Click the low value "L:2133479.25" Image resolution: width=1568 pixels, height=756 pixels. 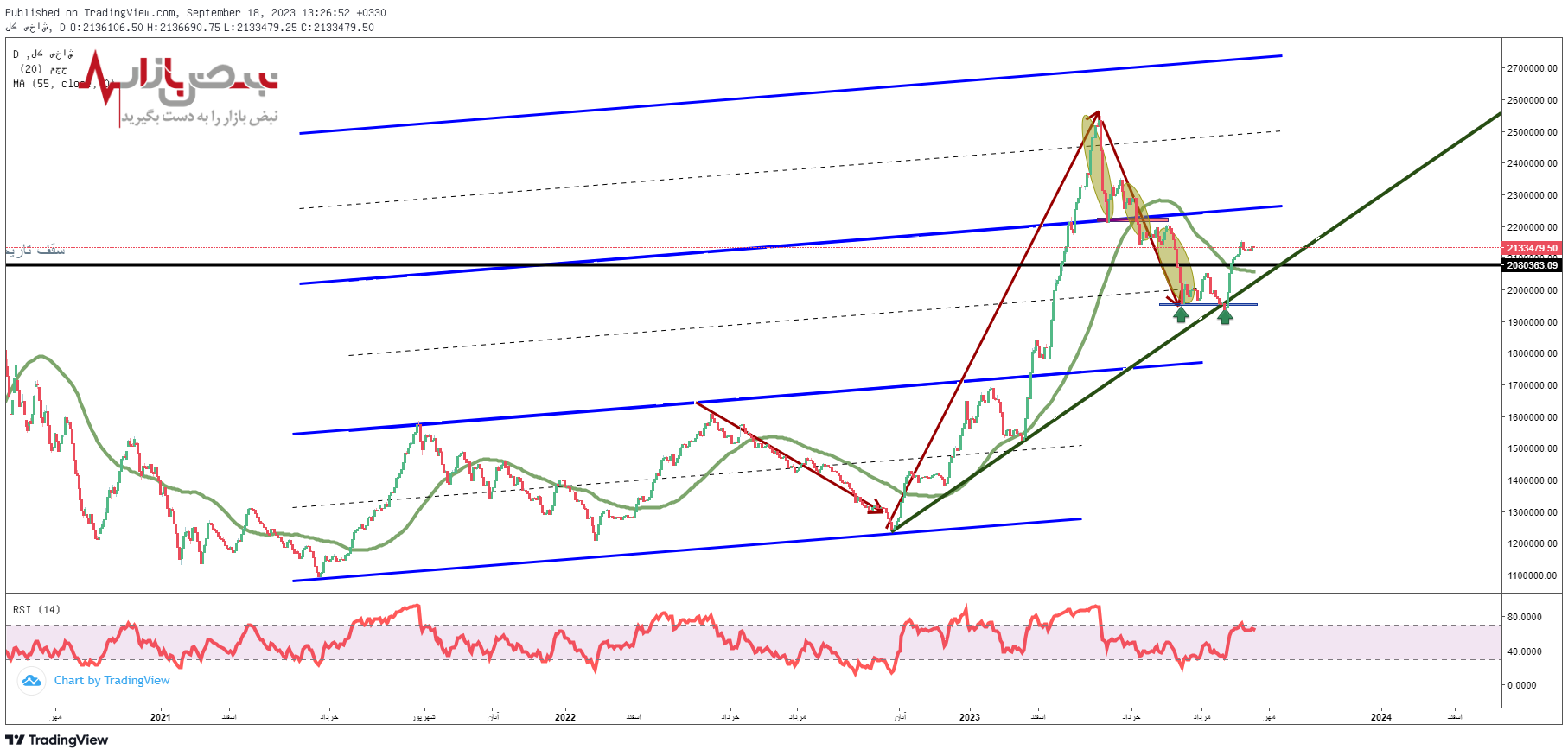click(x=260, y=28)
